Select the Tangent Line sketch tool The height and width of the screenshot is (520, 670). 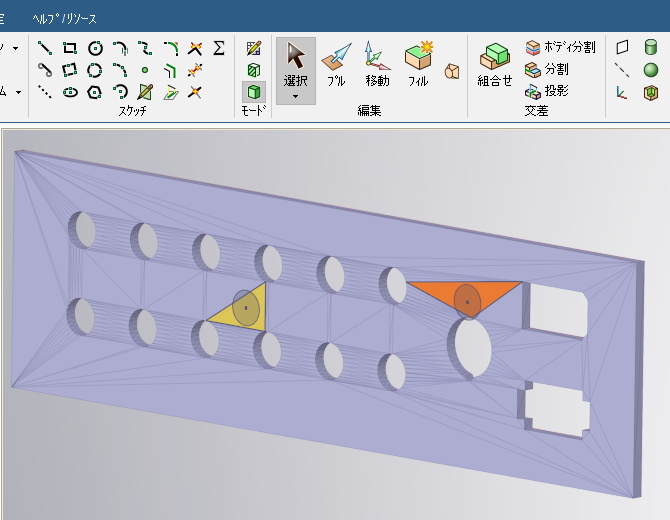pyautogui.click(x=45, y=70)
